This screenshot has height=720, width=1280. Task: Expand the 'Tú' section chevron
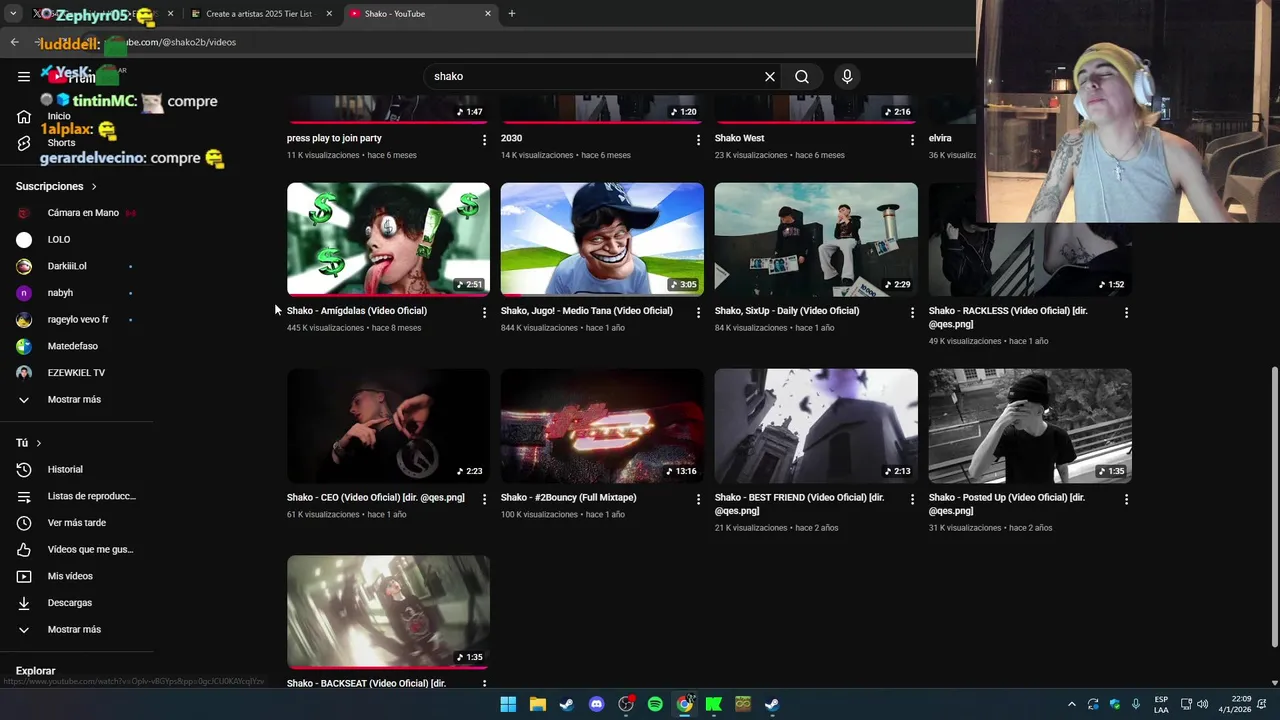[39, 443]
